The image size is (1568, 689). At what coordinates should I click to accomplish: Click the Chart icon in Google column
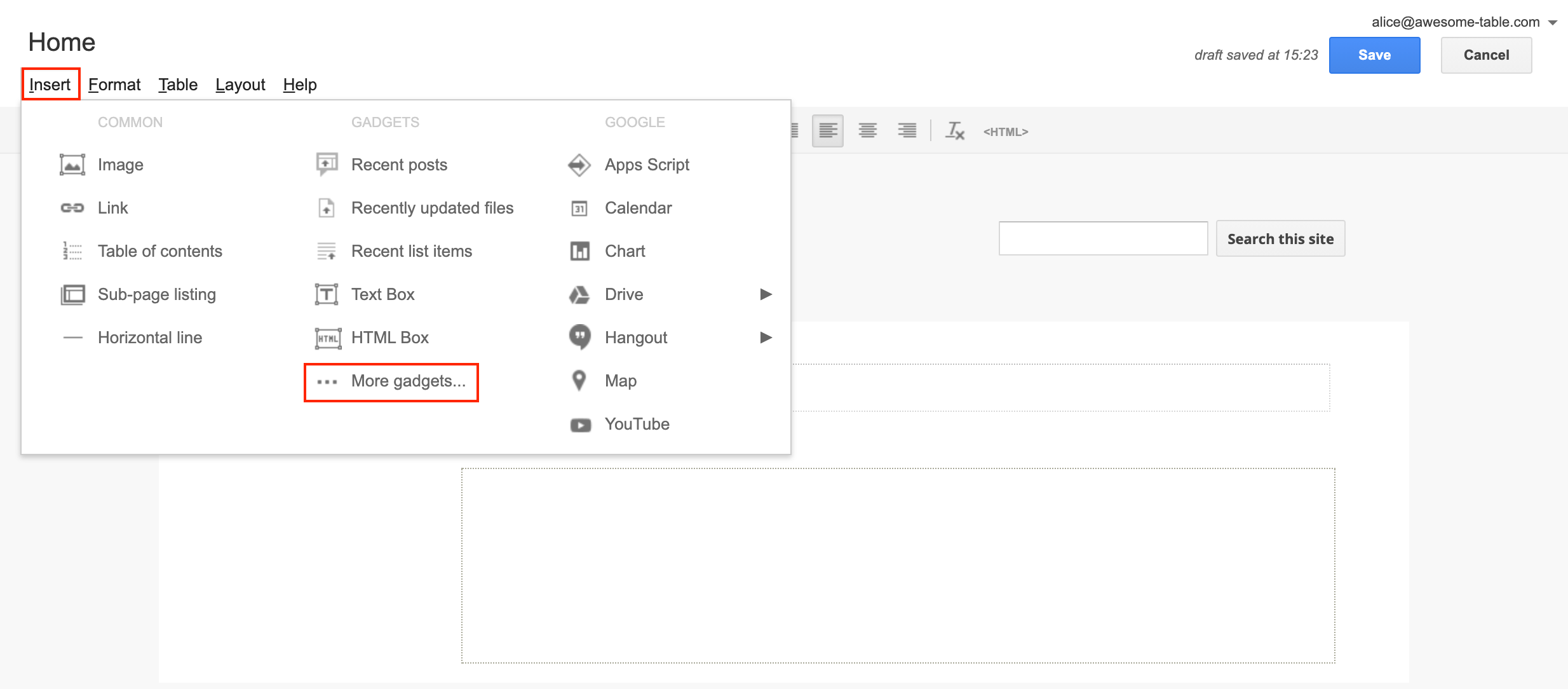(x=579, y=252)
